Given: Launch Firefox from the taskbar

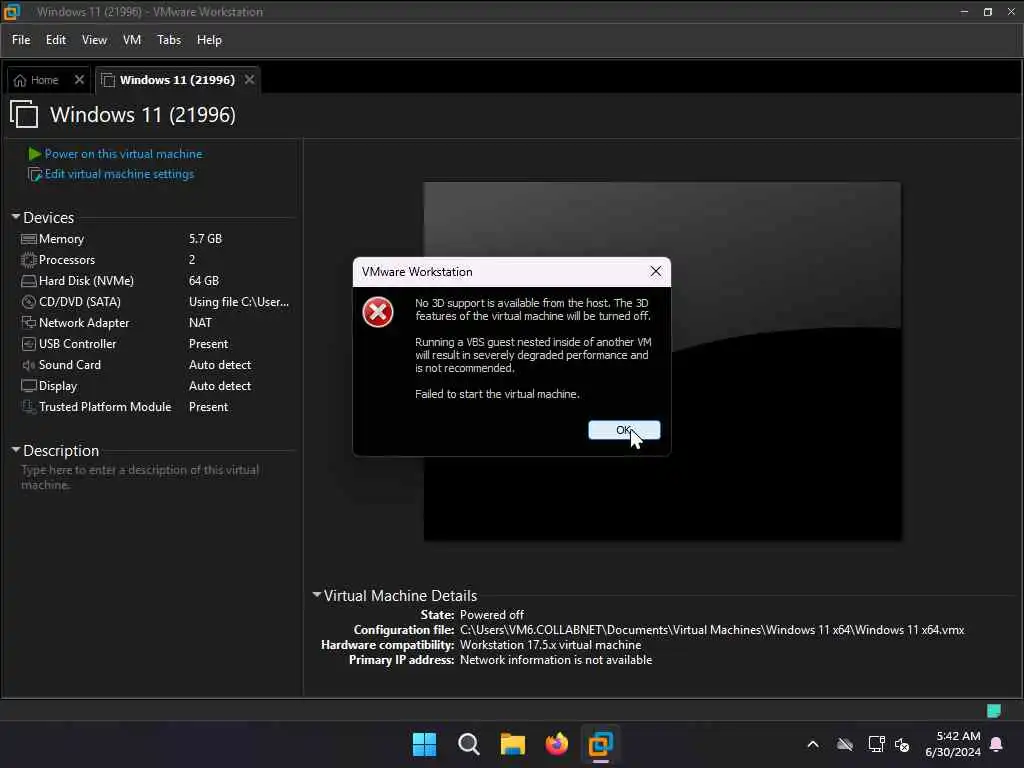Looking at the screenshot, I should coord(556,744).
